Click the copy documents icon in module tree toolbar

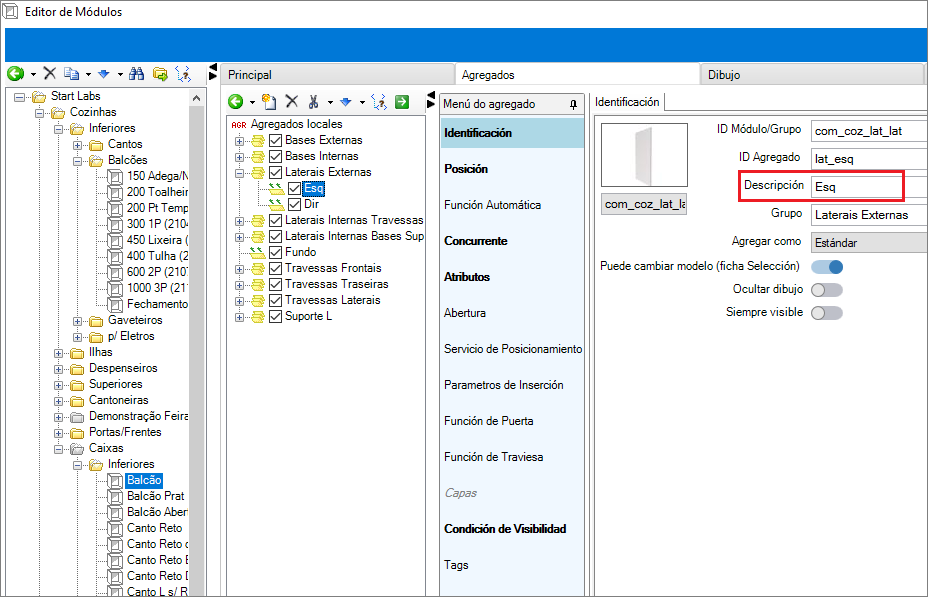(71, 74)
